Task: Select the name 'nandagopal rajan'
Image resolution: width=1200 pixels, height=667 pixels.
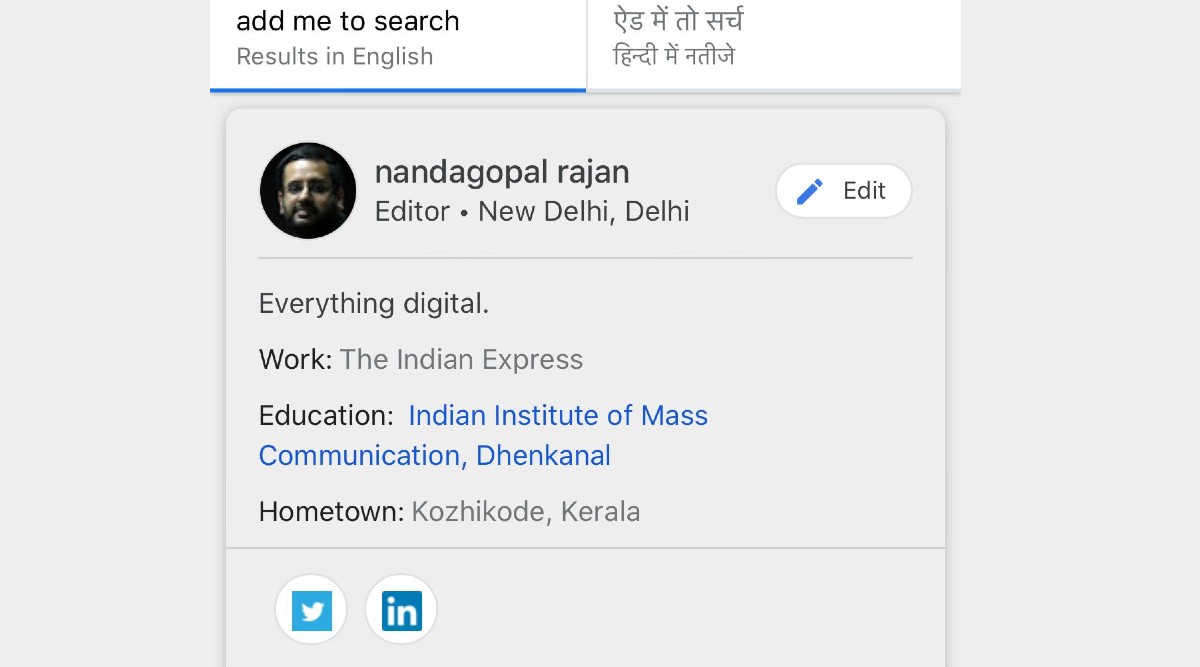Action: [x=501, y=171]
